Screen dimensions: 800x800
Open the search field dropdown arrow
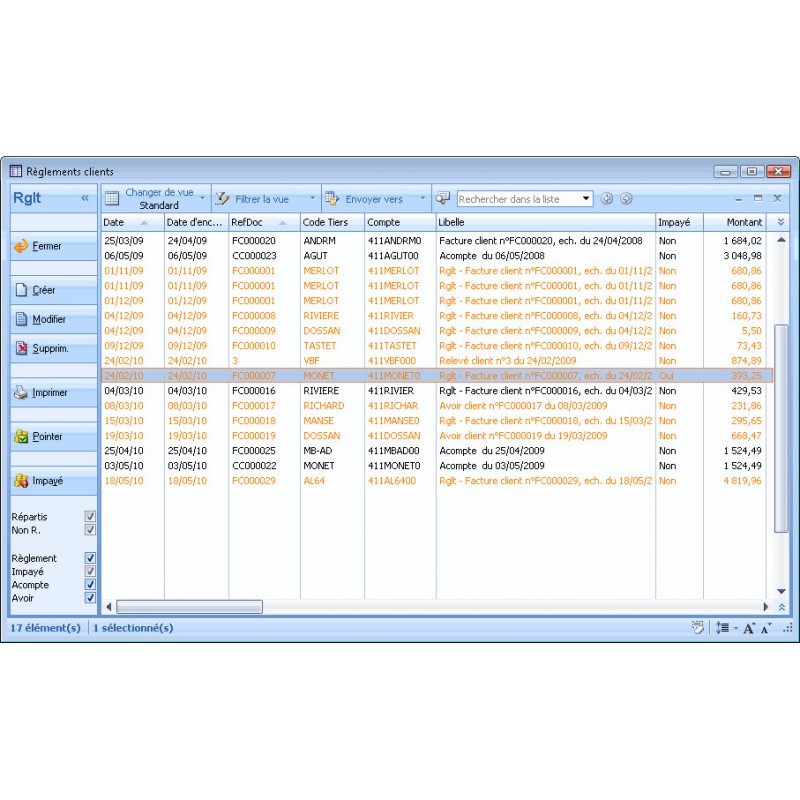pyautogui.click(x=586, y=198)
